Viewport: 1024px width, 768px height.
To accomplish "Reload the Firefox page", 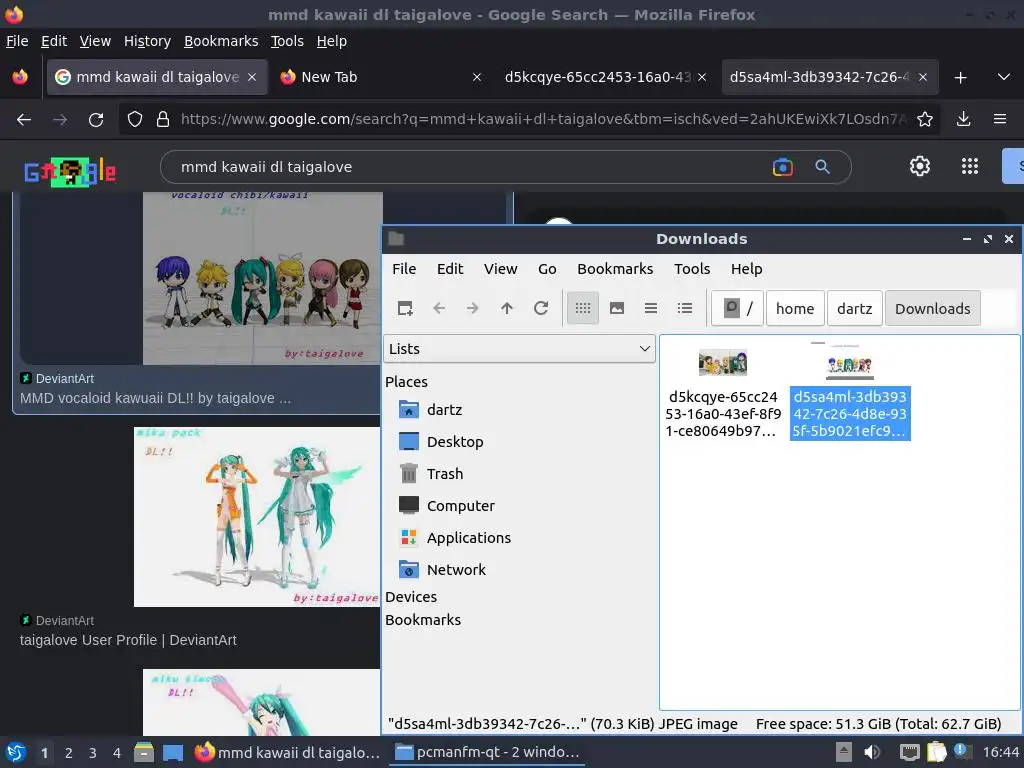I will pyautogui.click(x=96, y=120).
